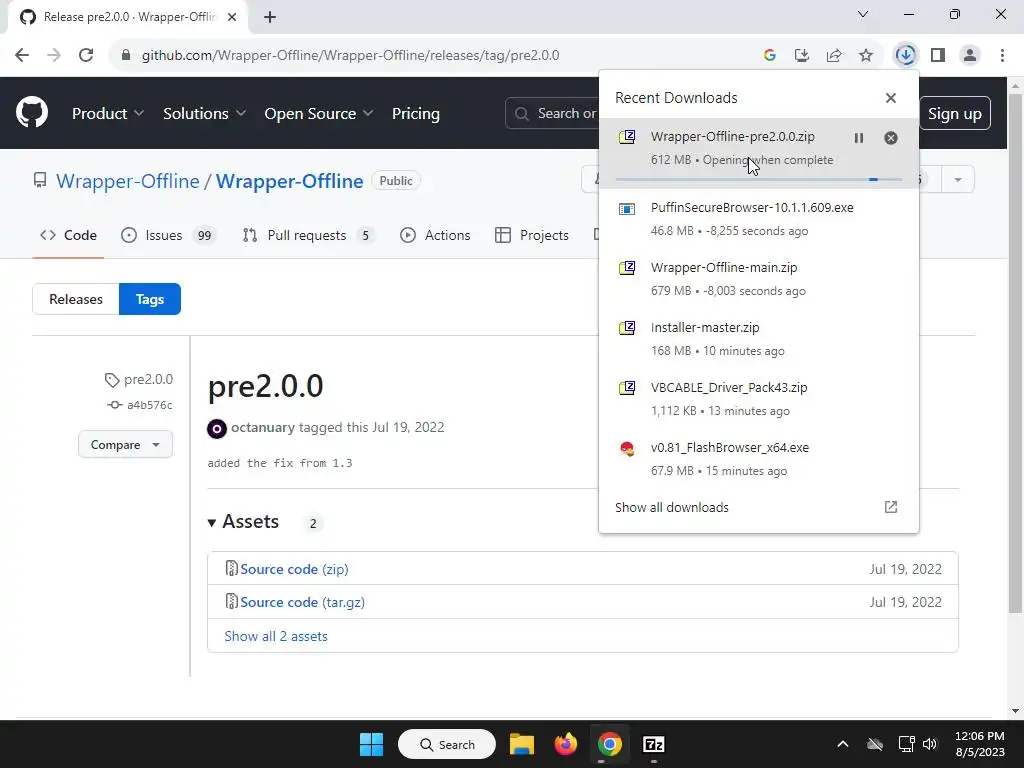Screen dimensions: 1024x768
Task: Open the volume control in tray
Action: [930, 744]
